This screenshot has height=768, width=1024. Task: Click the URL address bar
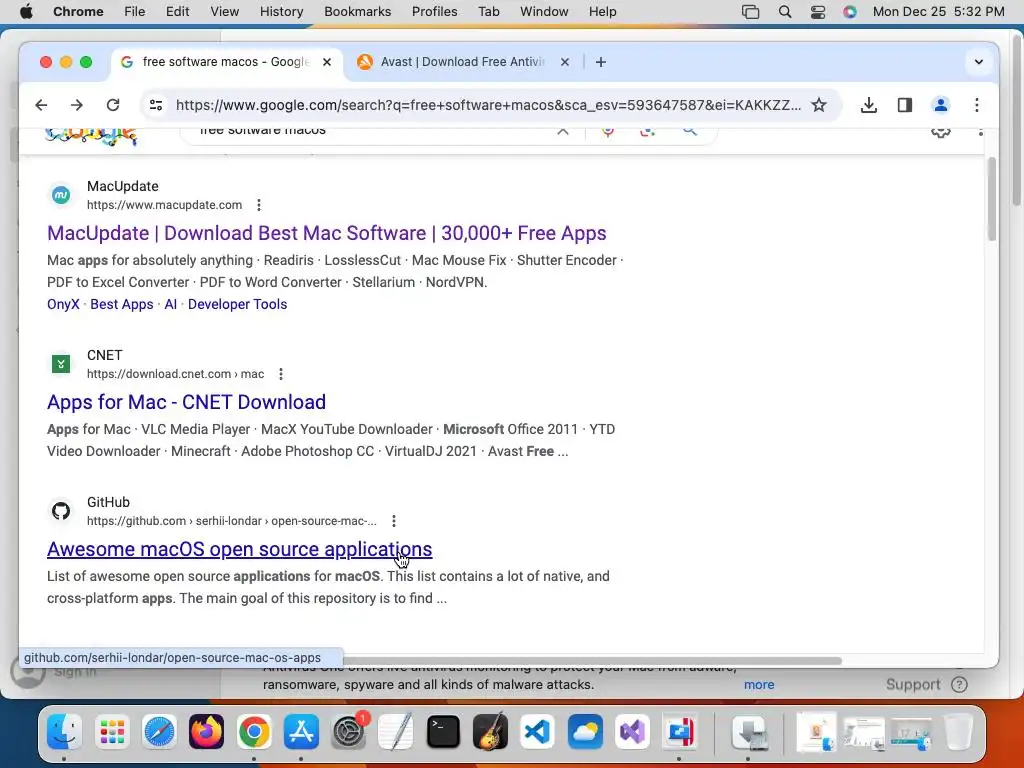point(488,105)
